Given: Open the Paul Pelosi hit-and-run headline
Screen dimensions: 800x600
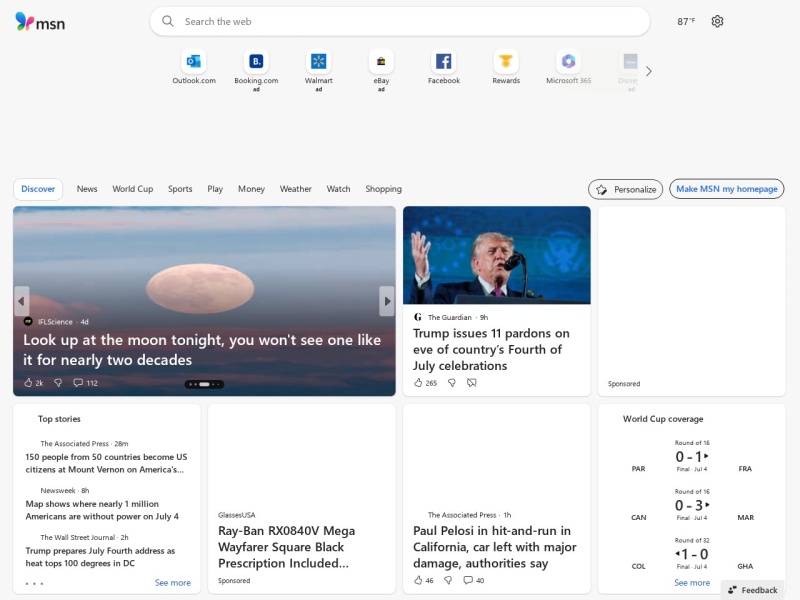Looking at the screenshot, I should point(494,547).
